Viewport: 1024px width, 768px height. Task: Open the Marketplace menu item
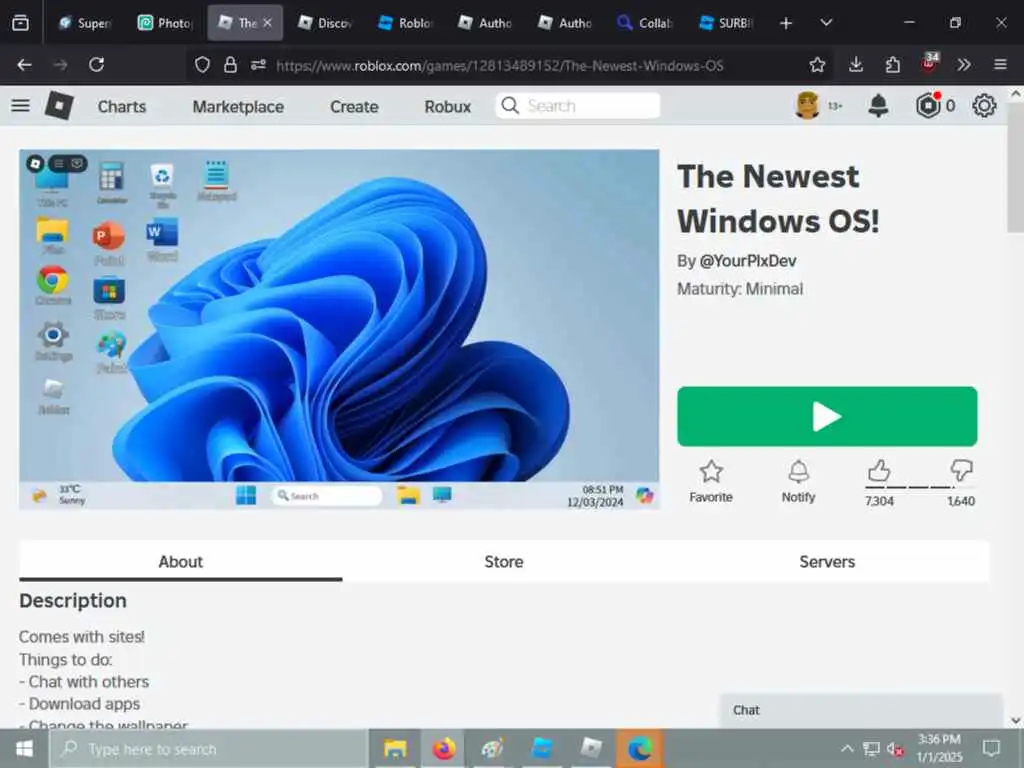click(238, 106)
